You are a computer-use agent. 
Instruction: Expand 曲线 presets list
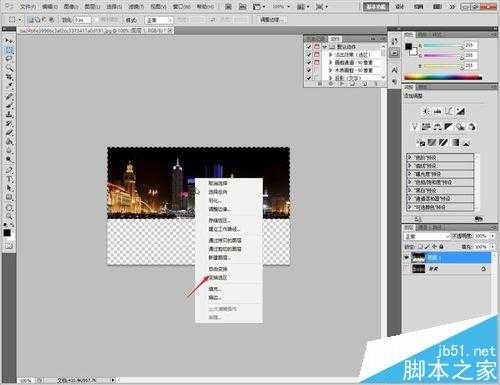410,166
